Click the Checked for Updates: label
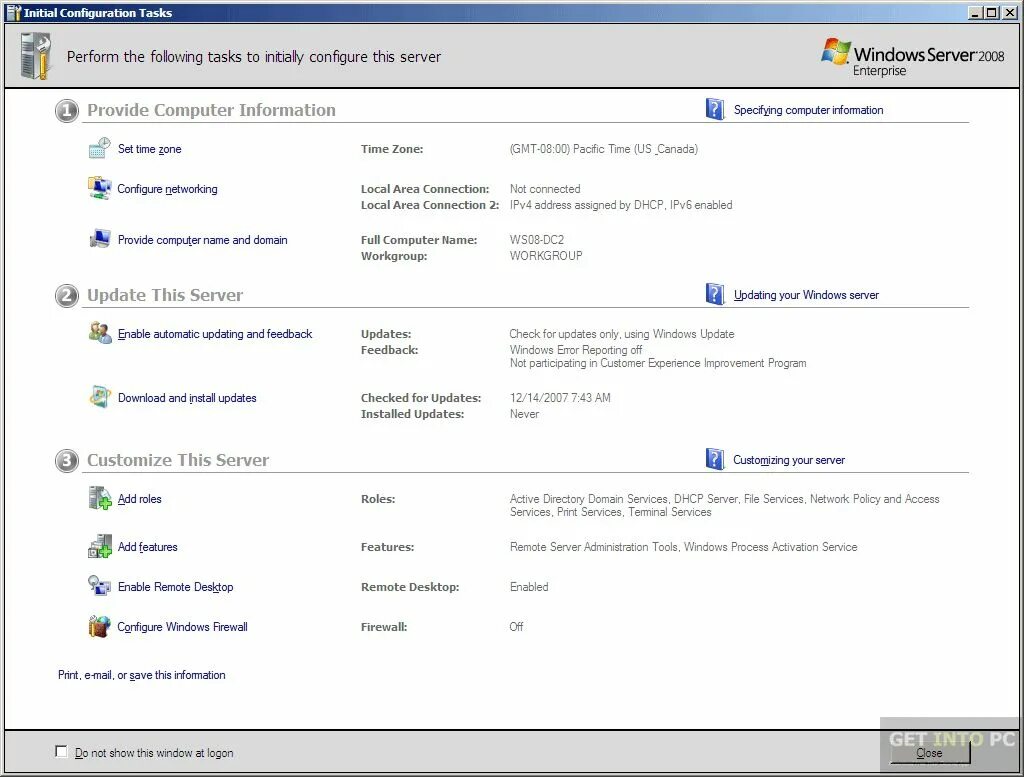 click(x=421, y=398)
